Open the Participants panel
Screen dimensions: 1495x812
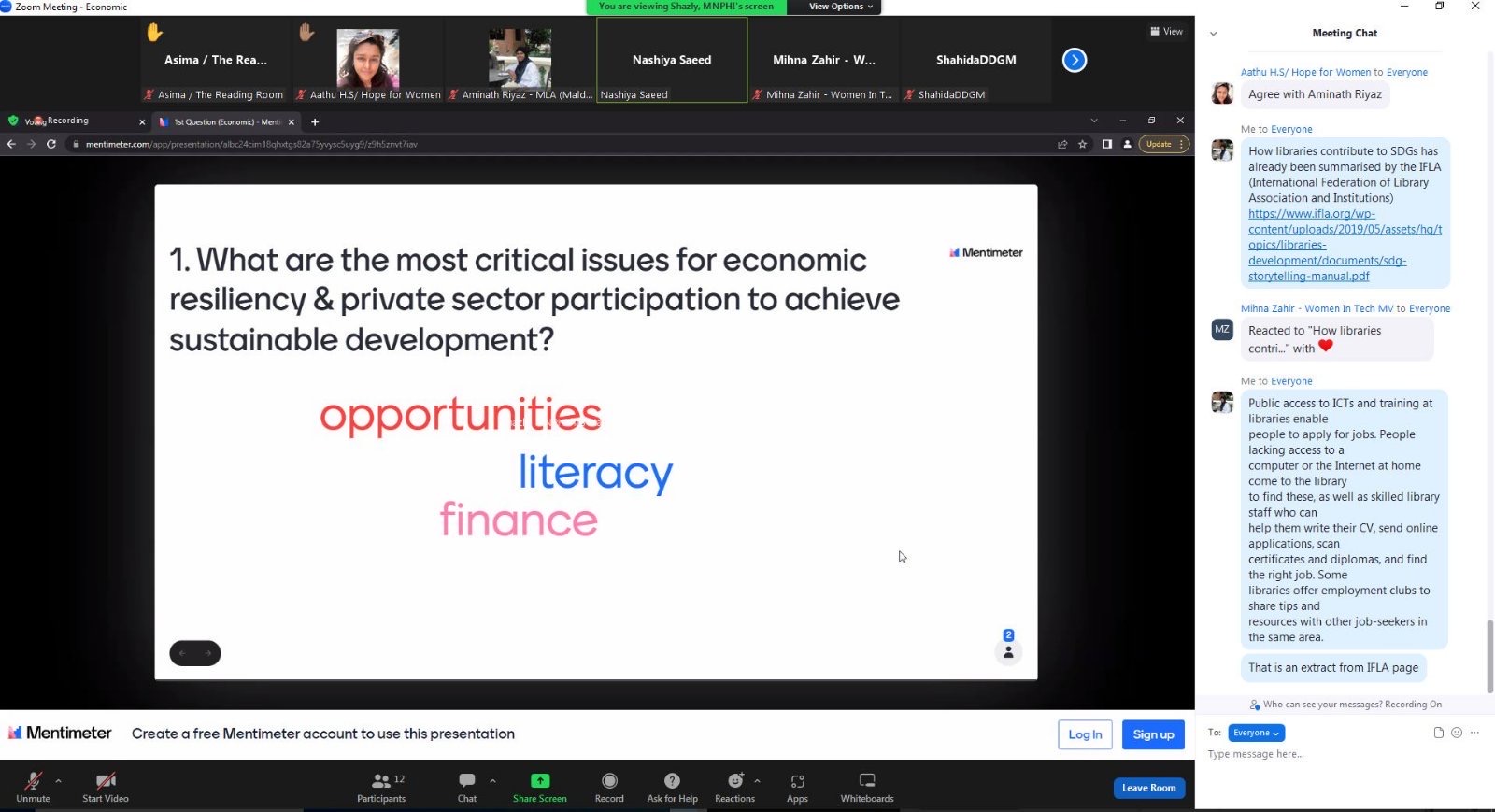(x=381, y=781)
